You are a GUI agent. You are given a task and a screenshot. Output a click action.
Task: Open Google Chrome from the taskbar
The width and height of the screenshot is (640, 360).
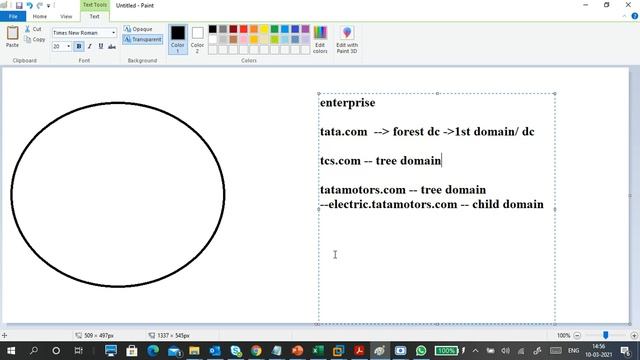click(256, 351)
